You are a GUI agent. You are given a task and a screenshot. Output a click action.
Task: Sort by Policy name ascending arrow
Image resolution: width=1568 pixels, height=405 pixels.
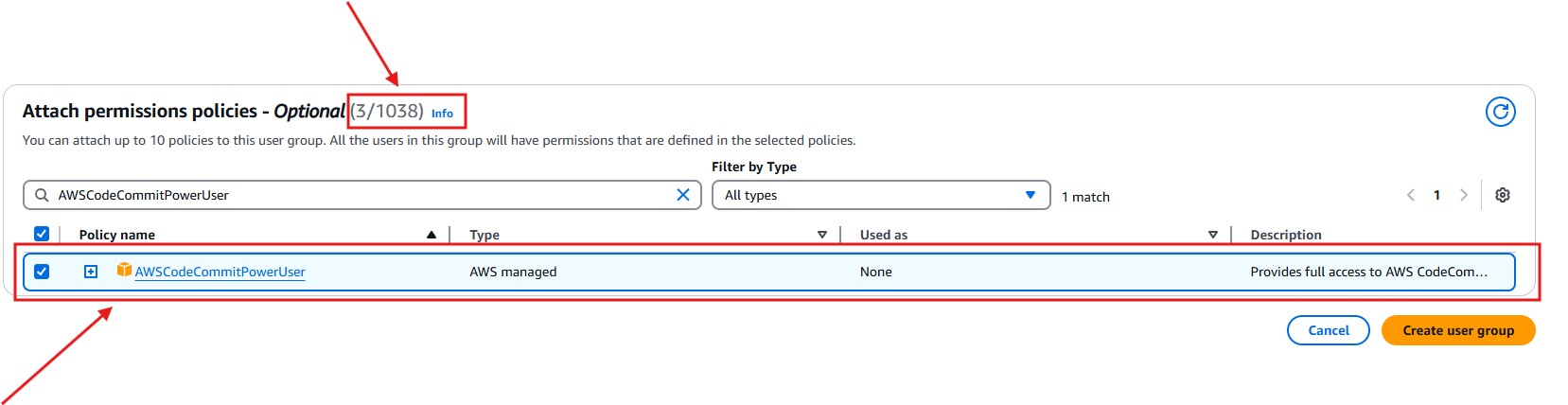[432, 235]
